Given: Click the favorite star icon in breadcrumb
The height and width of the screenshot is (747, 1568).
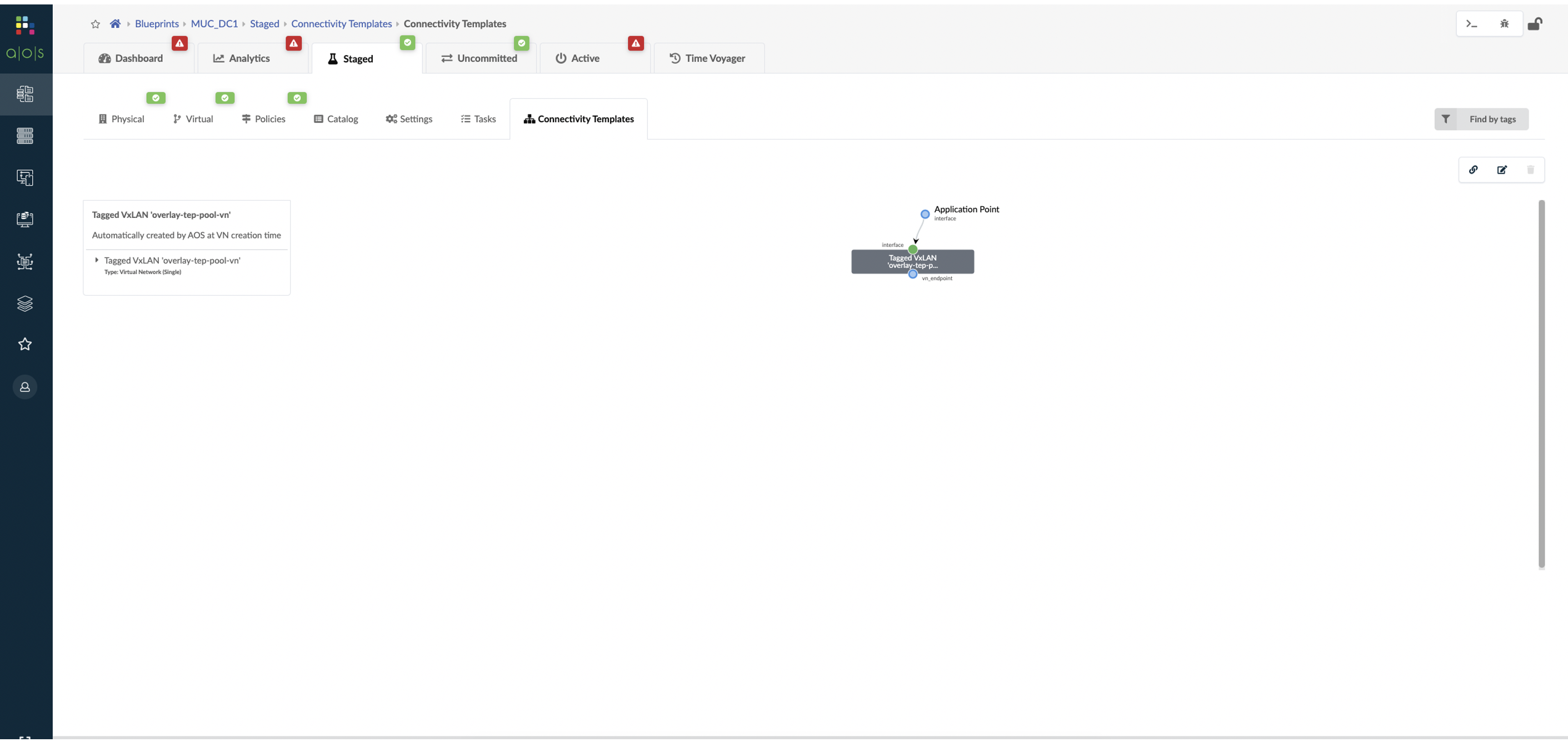Looking at the screenshot, I should coord(95,24).
